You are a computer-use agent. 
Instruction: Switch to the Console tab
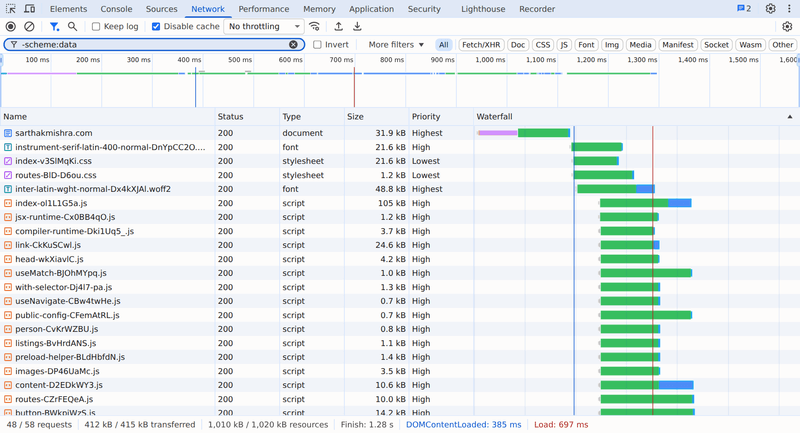[x=116, y=9]
